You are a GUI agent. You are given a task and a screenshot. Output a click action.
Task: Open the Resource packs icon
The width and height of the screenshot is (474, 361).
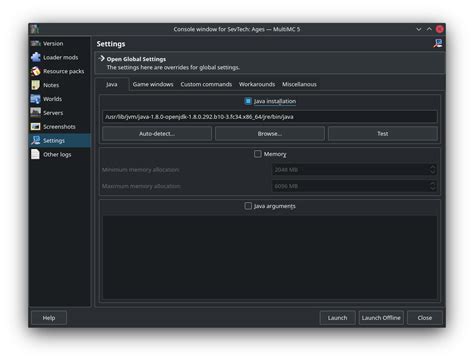tap(35, 71)
